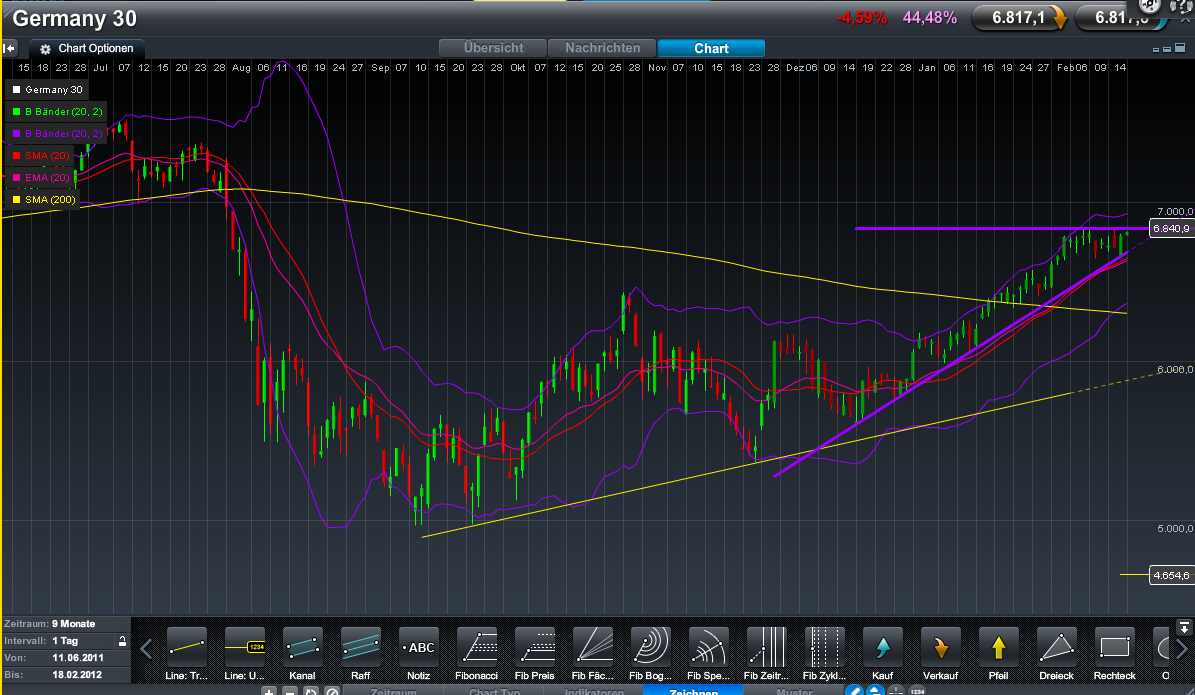
Task: Choose the Rechteck rectangle tool
Action: pos(1115,647)
